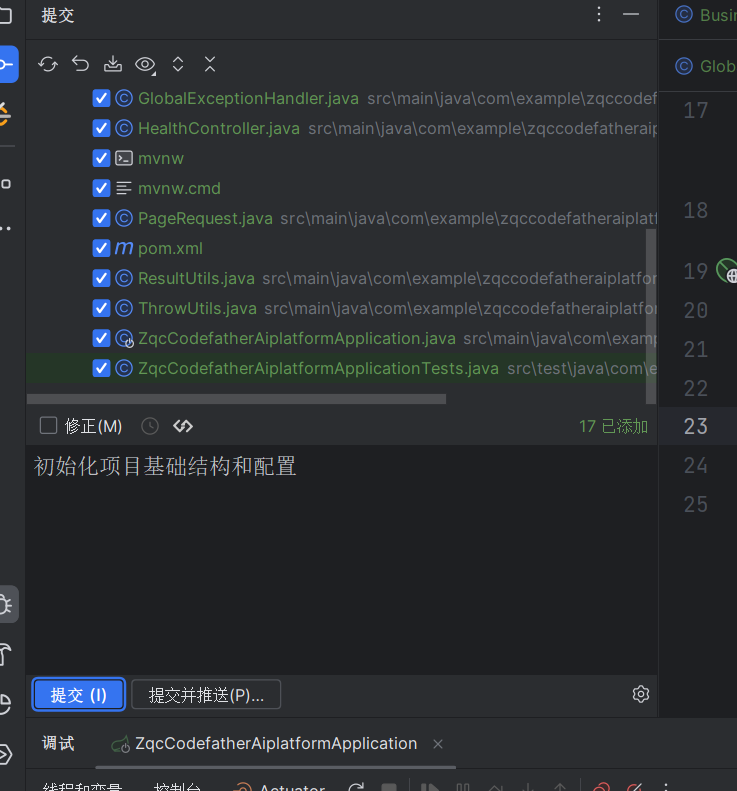Click line number 17 in editor gutter
This screenshot has width=737, height=791.
(x=696, y=110)
